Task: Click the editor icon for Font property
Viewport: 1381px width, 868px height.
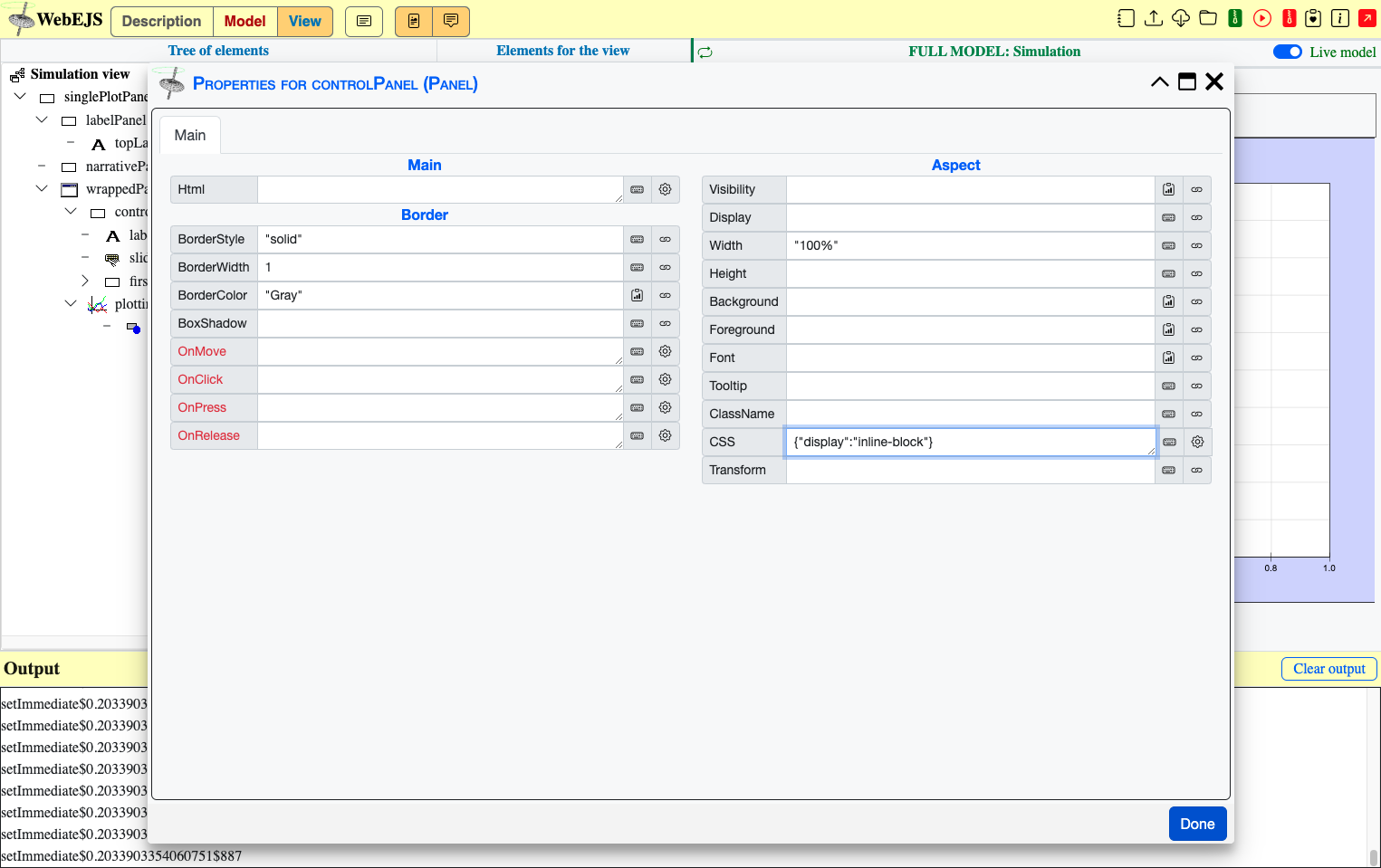Action: pos(1169,358)
